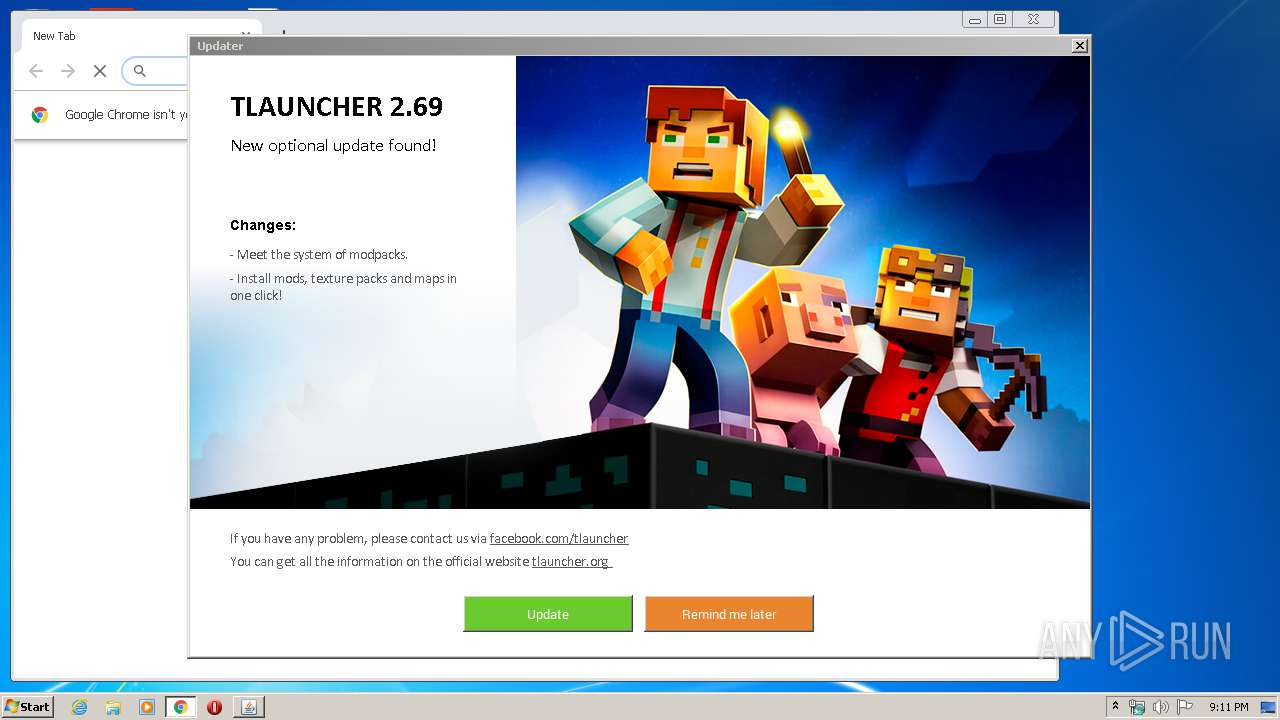Switch to Chrome on the taskbar
1280x720 pixels.
181,707
